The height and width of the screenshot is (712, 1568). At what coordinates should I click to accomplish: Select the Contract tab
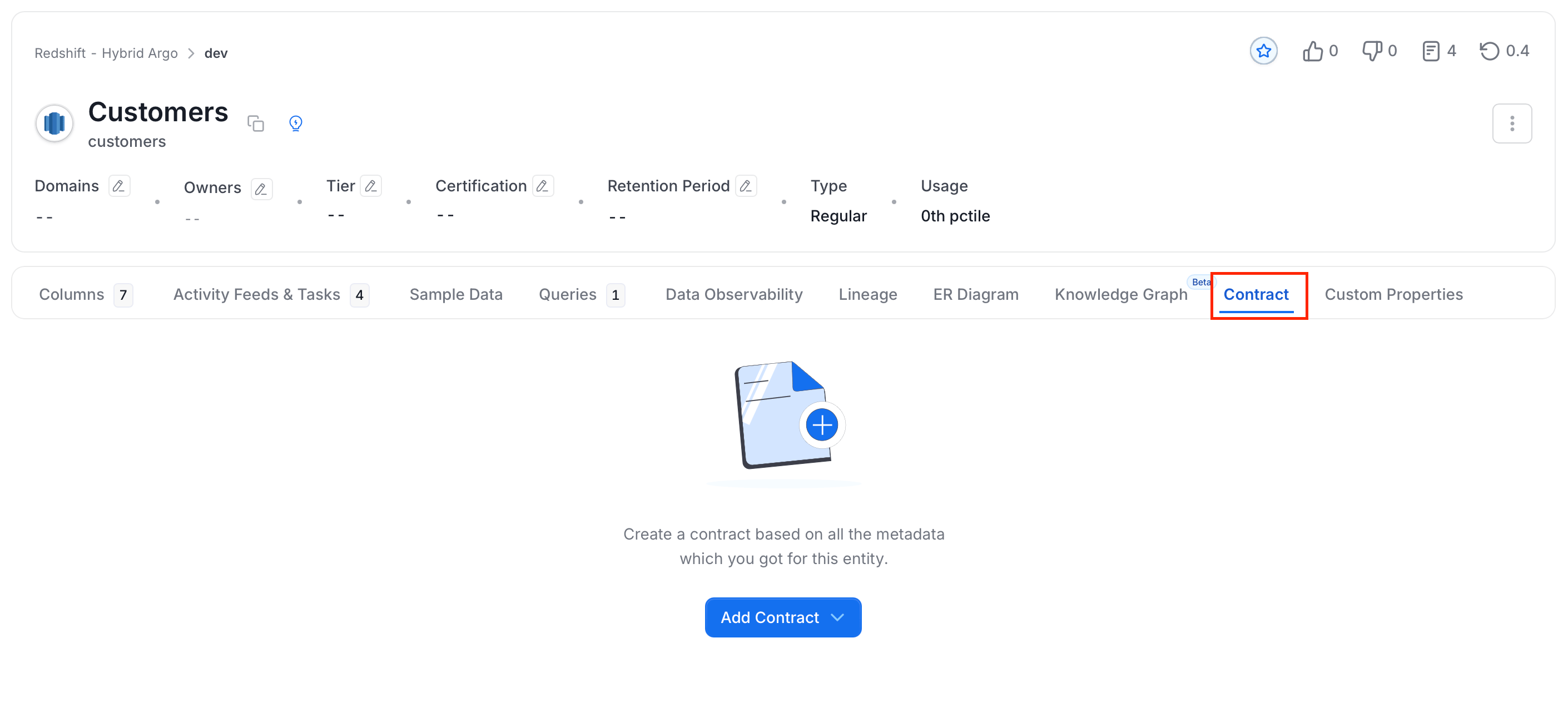click(1256, 295)
